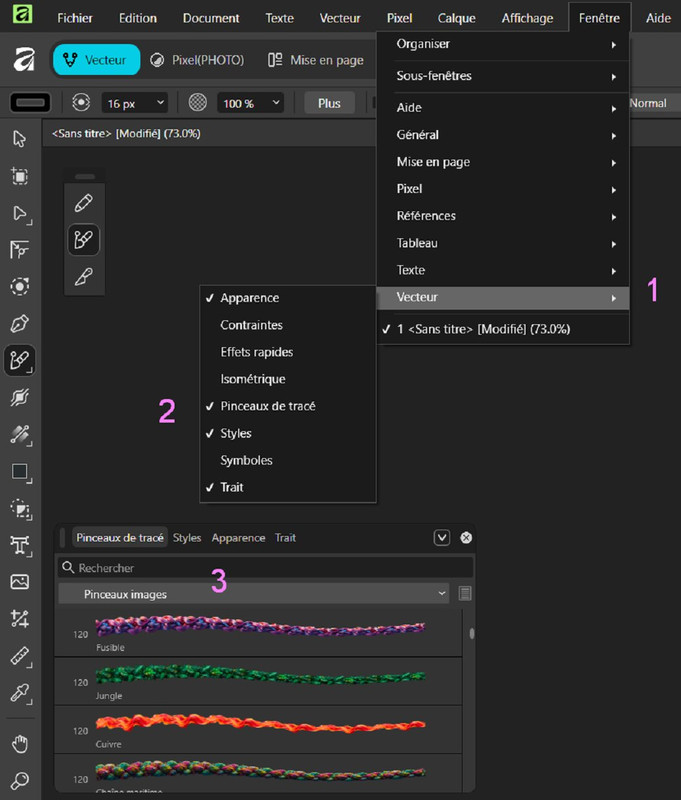Select the View hand tool
Viewport: 681px width, 800px height.
(x=19, y=744)
